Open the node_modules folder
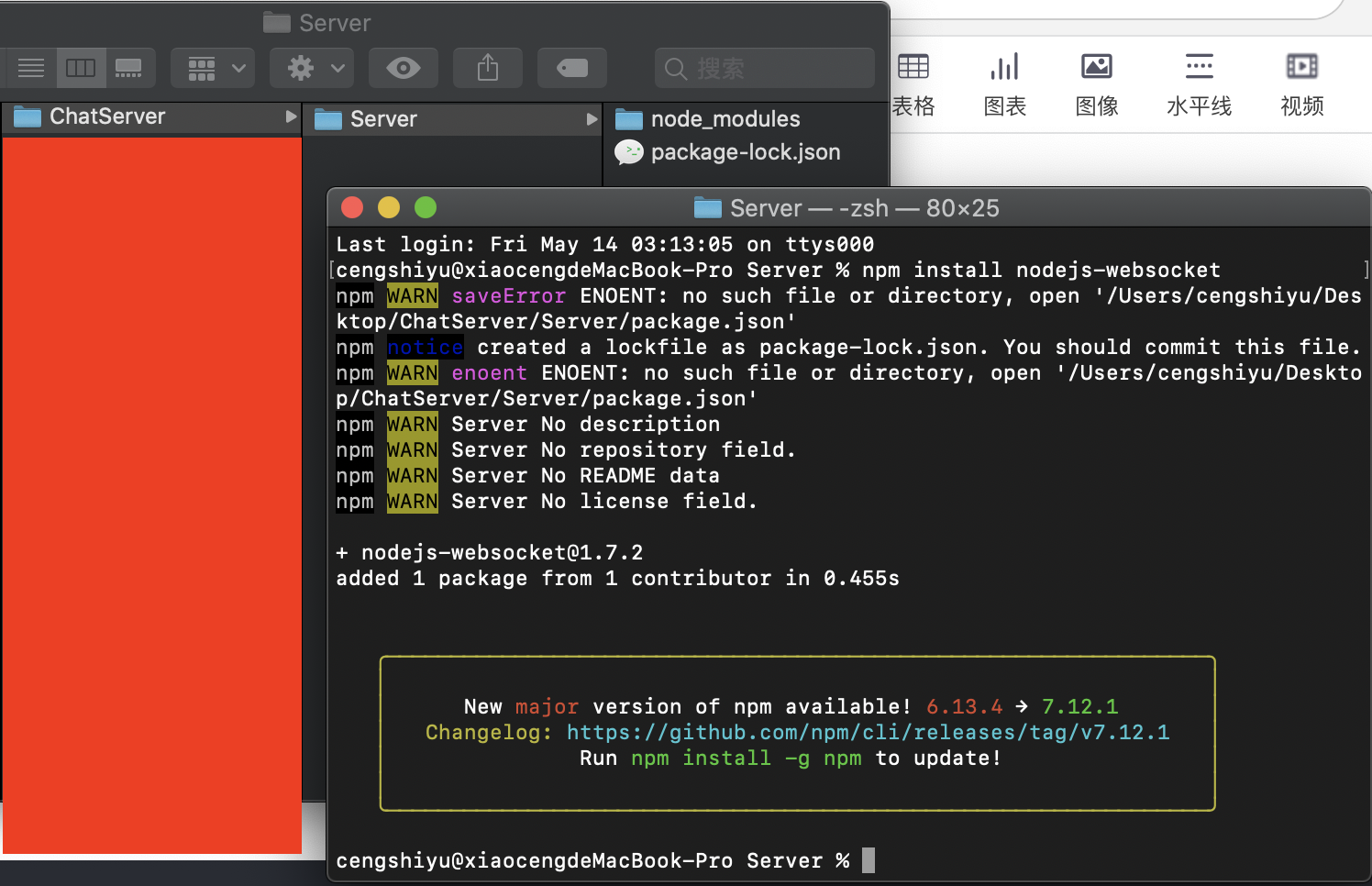Viewport: 1372px width, 886px height. 725,118
